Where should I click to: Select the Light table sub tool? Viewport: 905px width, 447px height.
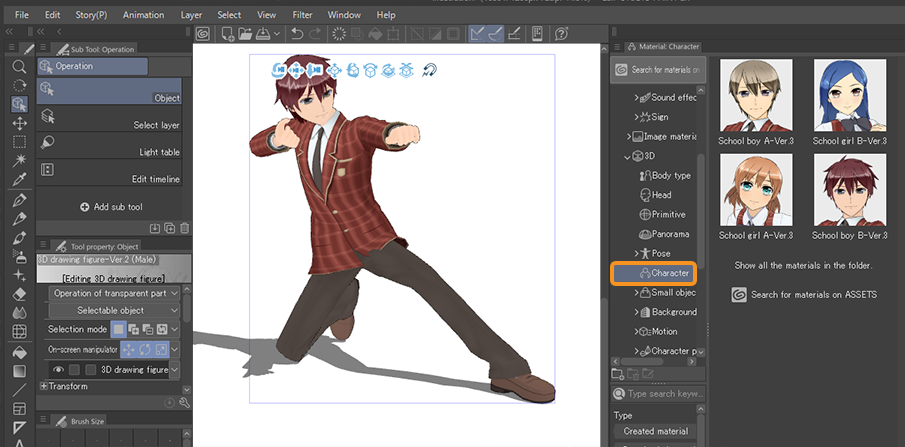coord(110,144)
